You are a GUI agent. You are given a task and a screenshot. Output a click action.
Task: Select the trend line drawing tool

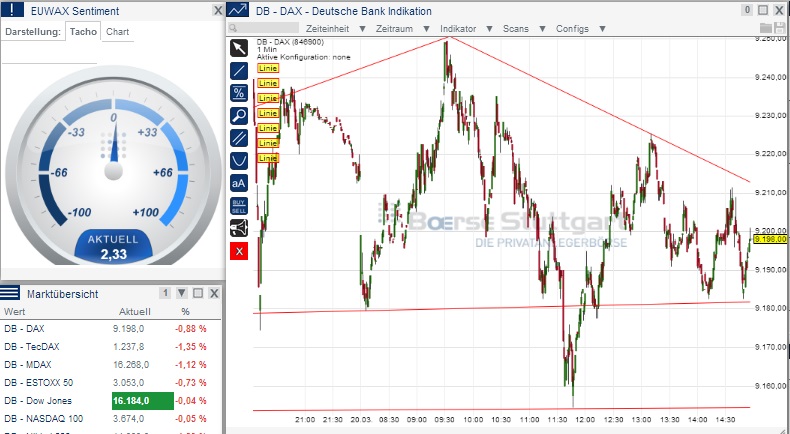coord(239,71)
